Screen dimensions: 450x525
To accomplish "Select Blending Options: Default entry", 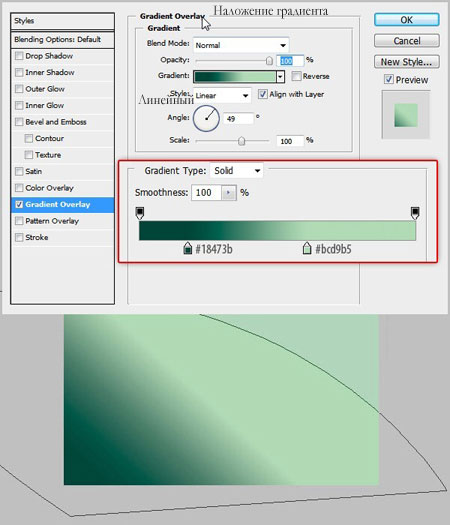I will [63, 40].
